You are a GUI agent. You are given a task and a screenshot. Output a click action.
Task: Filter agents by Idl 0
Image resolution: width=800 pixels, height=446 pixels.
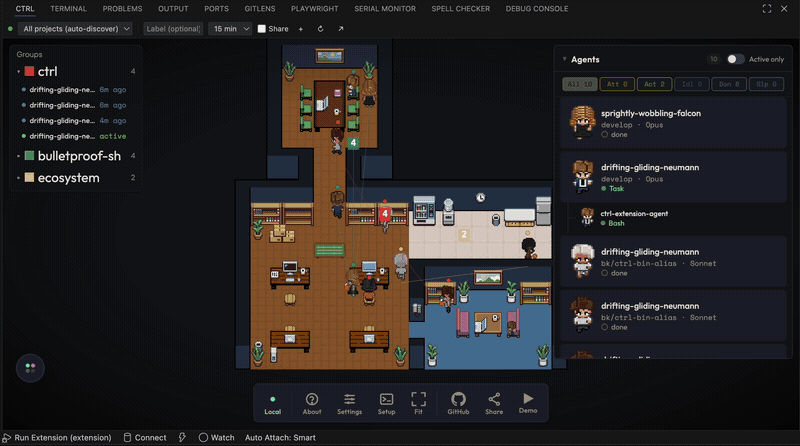(692, 84)
